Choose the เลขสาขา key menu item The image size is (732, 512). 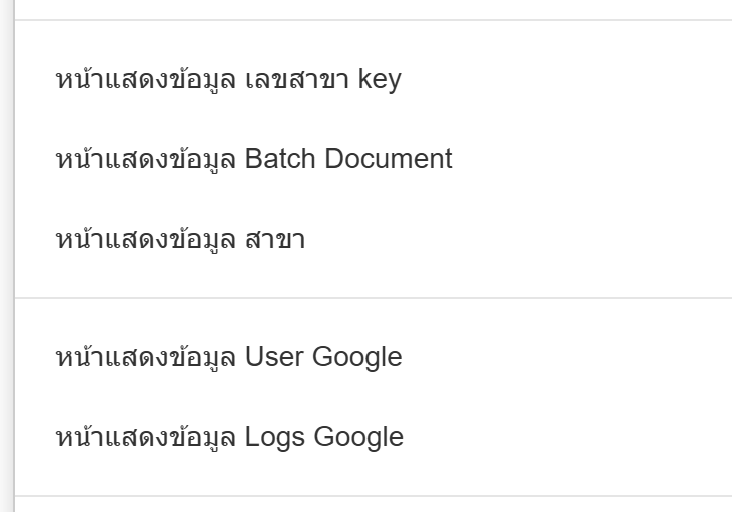coord(228,79)
